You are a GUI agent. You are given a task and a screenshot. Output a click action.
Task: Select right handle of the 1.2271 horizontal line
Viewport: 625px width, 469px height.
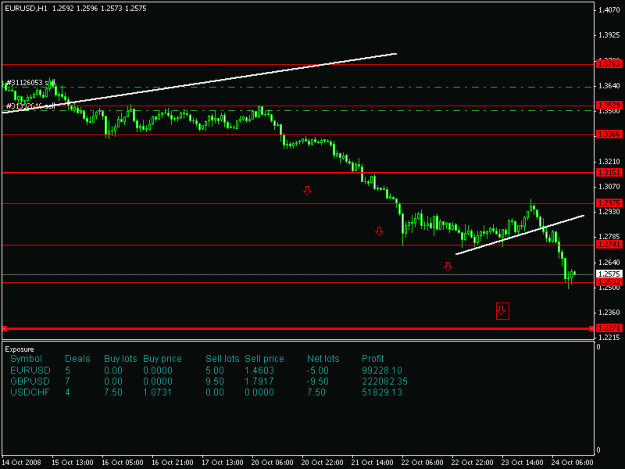(591, 329)
